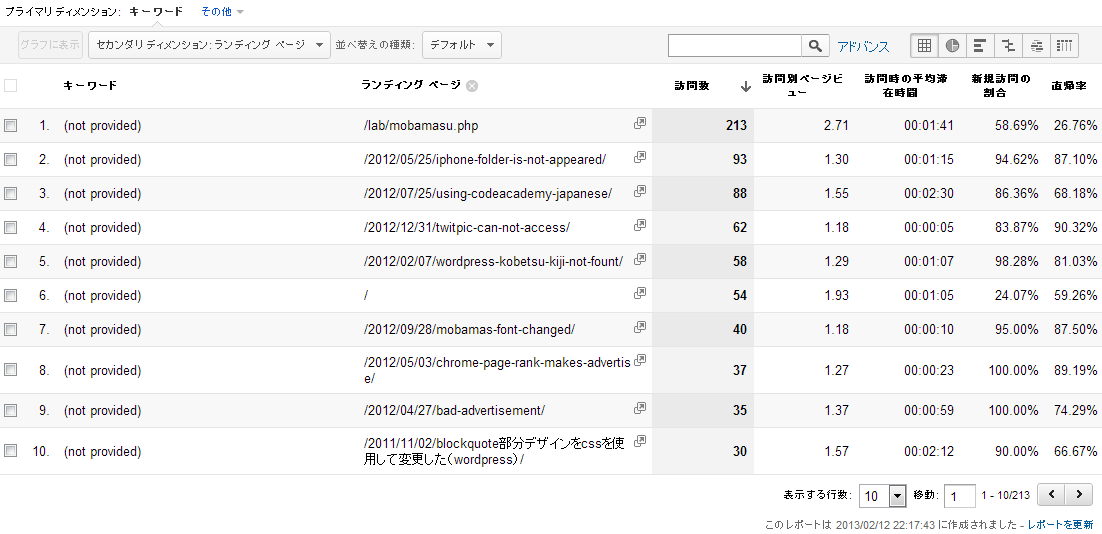Select the term cloud view icon
This screenshot has height=534, width=1102.
1036,46
